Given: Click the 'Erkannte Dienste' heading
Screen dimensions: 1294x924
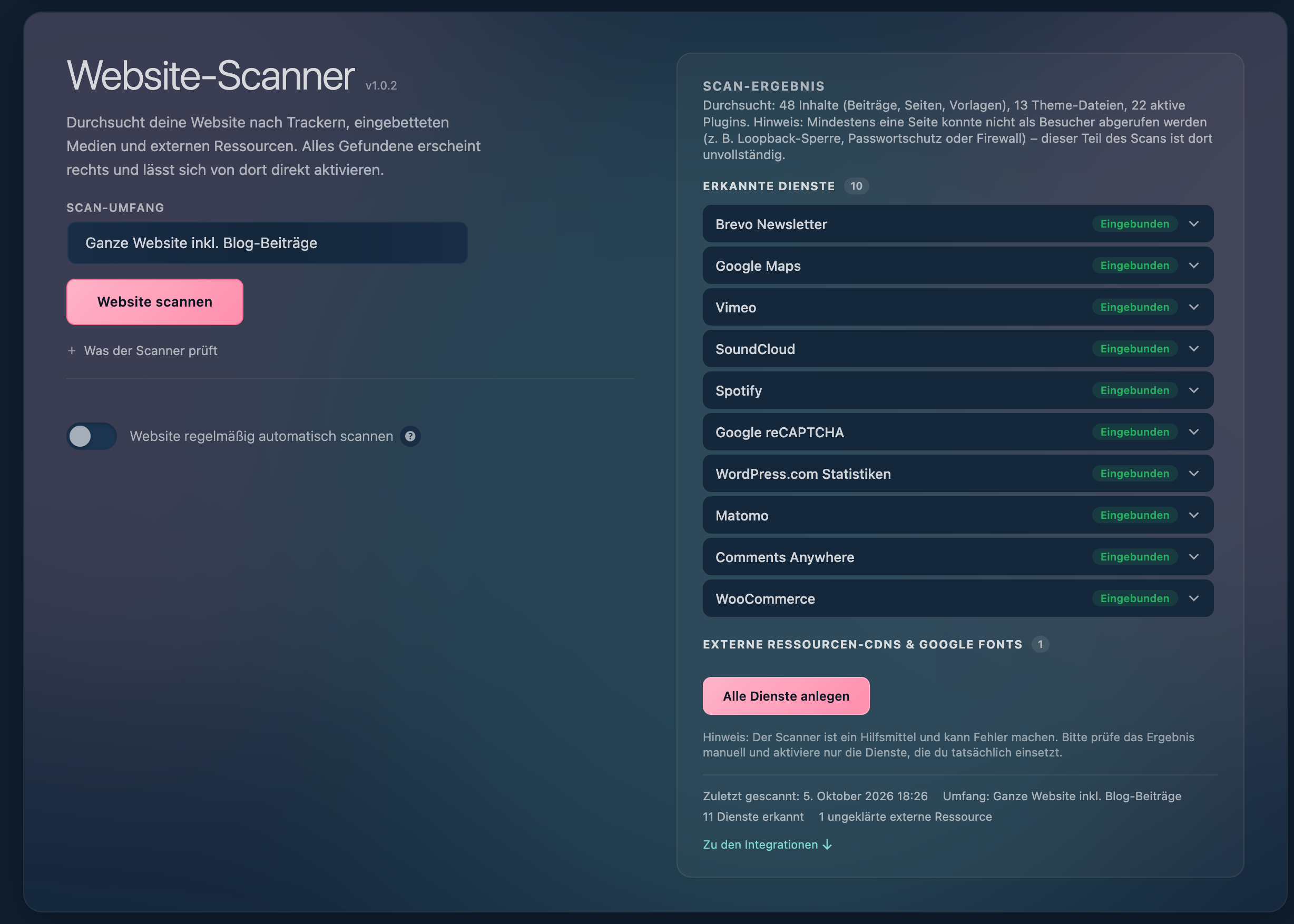Looking at the screenshot, I should point(769,186).
